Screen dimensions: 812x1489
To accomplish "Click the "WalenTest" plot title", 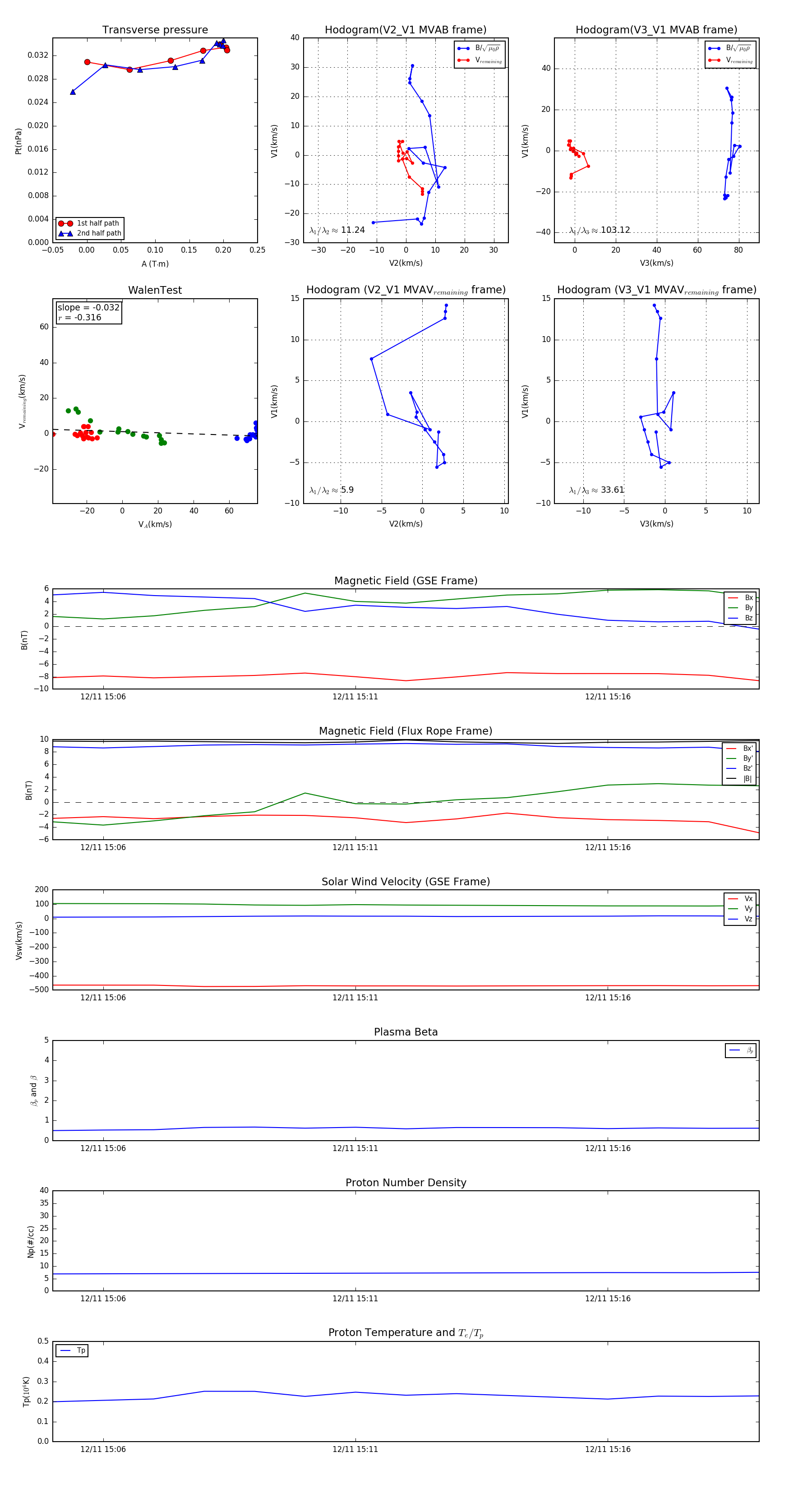I will [x=155, y=290].
